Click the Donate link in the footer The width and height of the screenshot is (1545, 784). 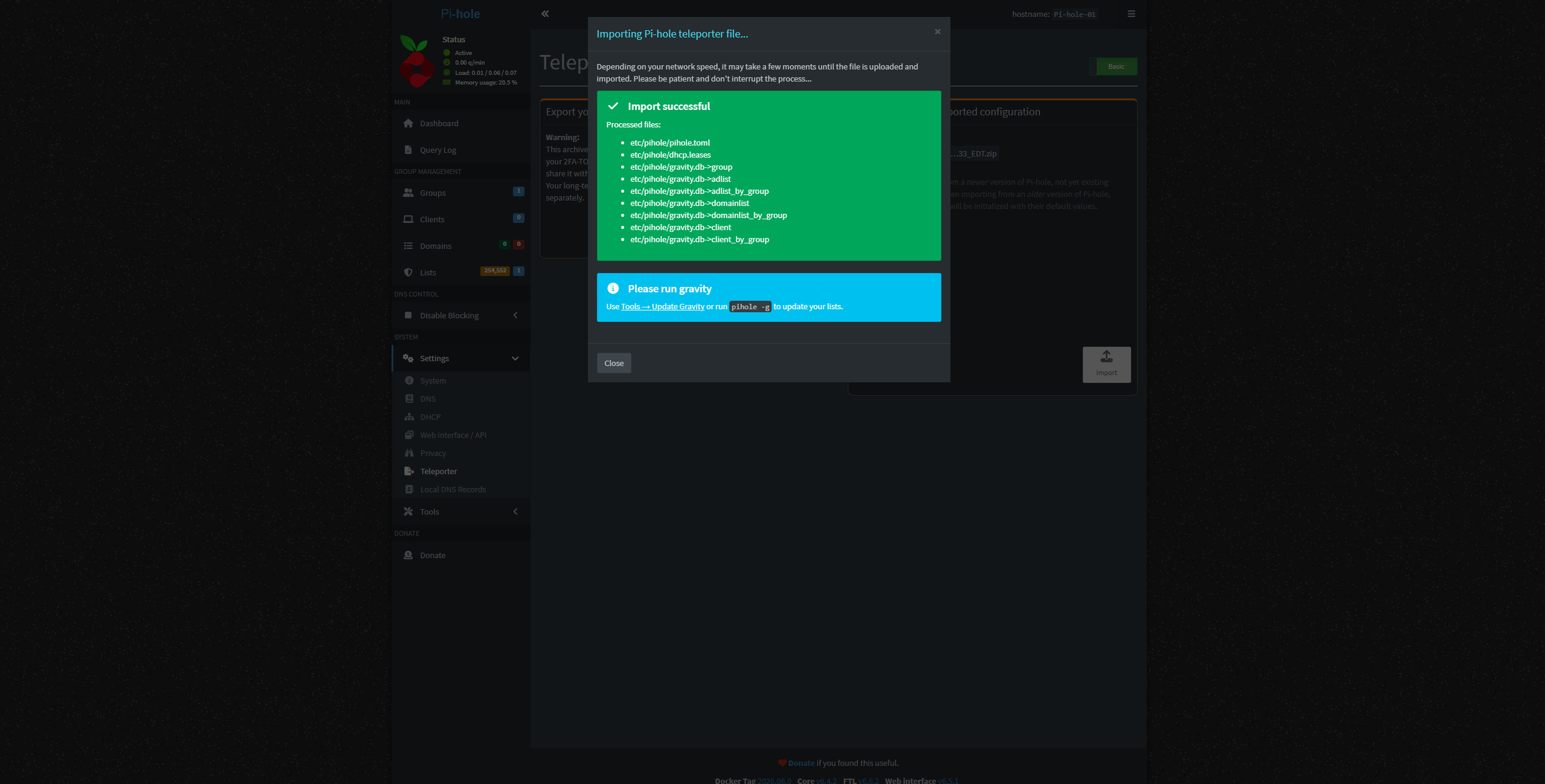pyautogui.click(x=801, y=763)
